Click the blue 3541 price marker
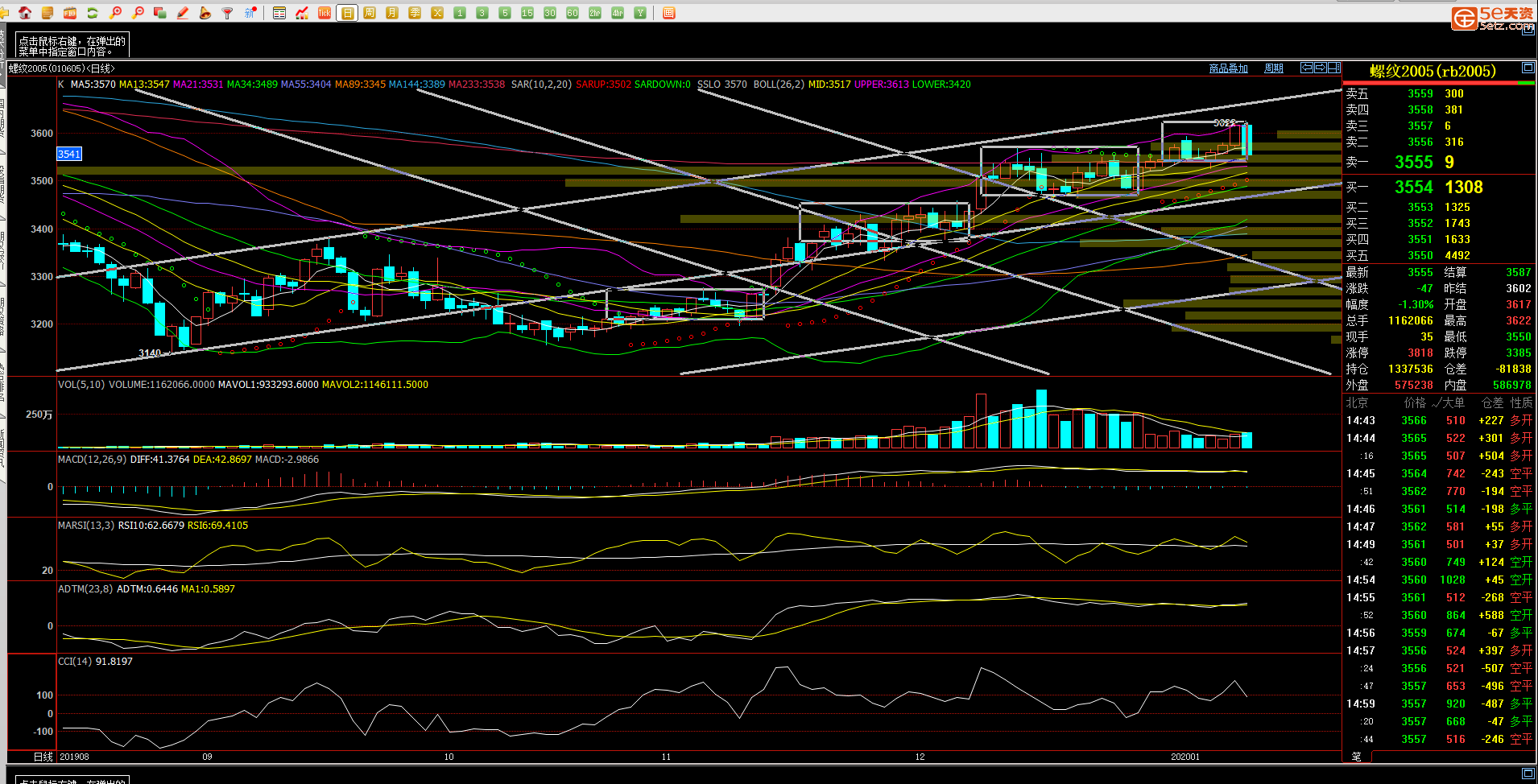The image size is (1538, 784). (x=69, y=154)
